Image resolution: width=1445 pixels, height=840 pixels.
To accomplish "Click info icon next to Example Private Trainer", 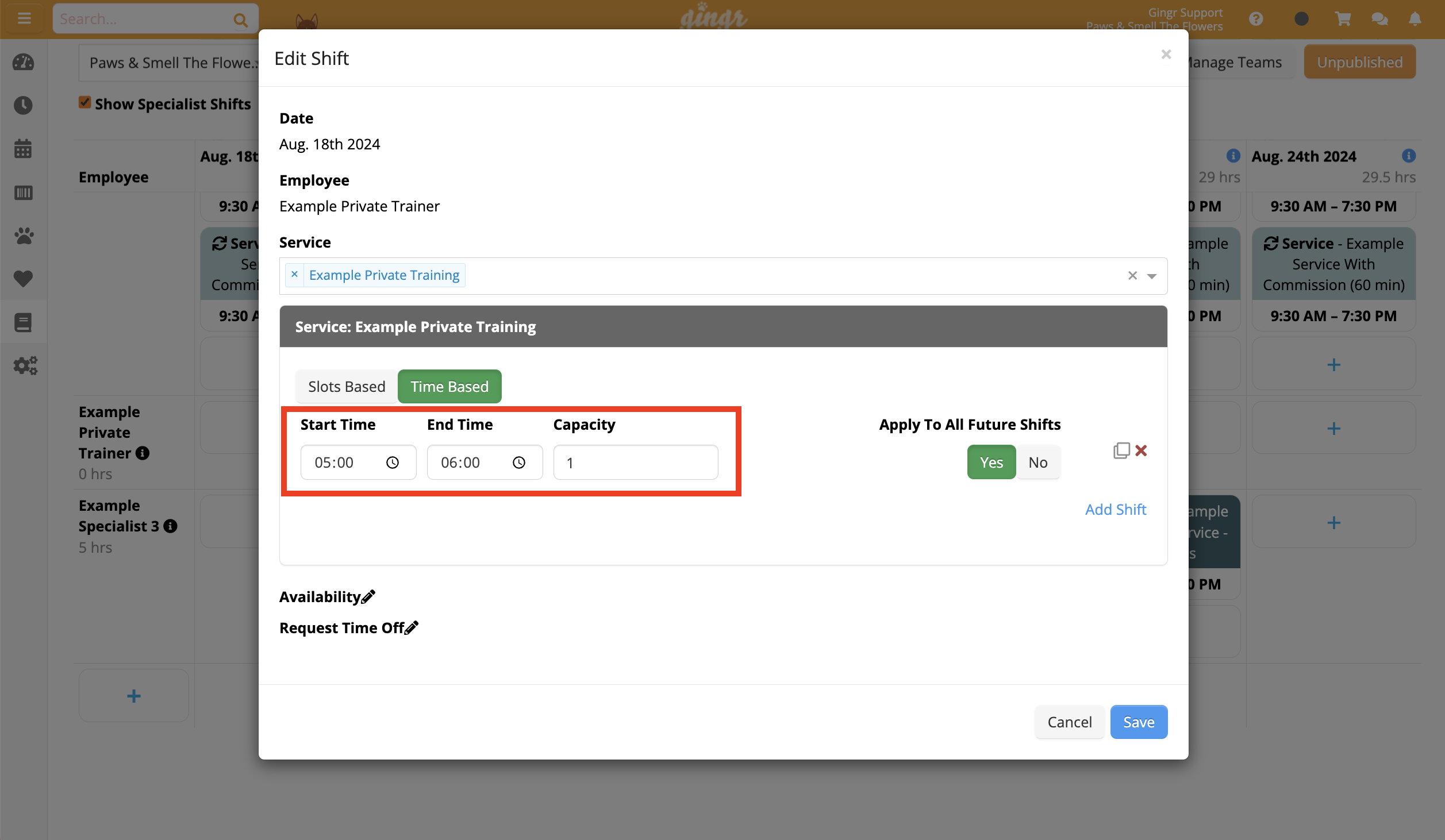I will tap(143, 453).
